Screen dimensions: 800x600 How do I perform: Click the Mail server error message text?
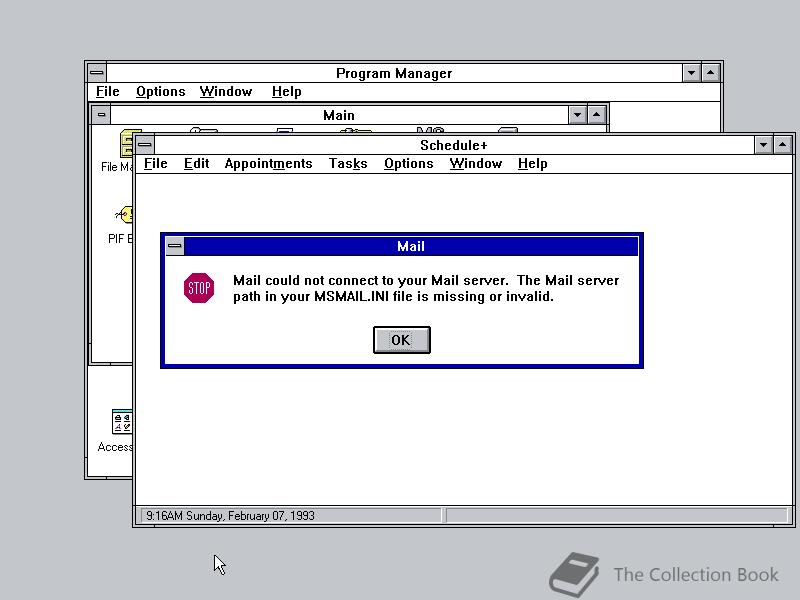pos(426,288)
